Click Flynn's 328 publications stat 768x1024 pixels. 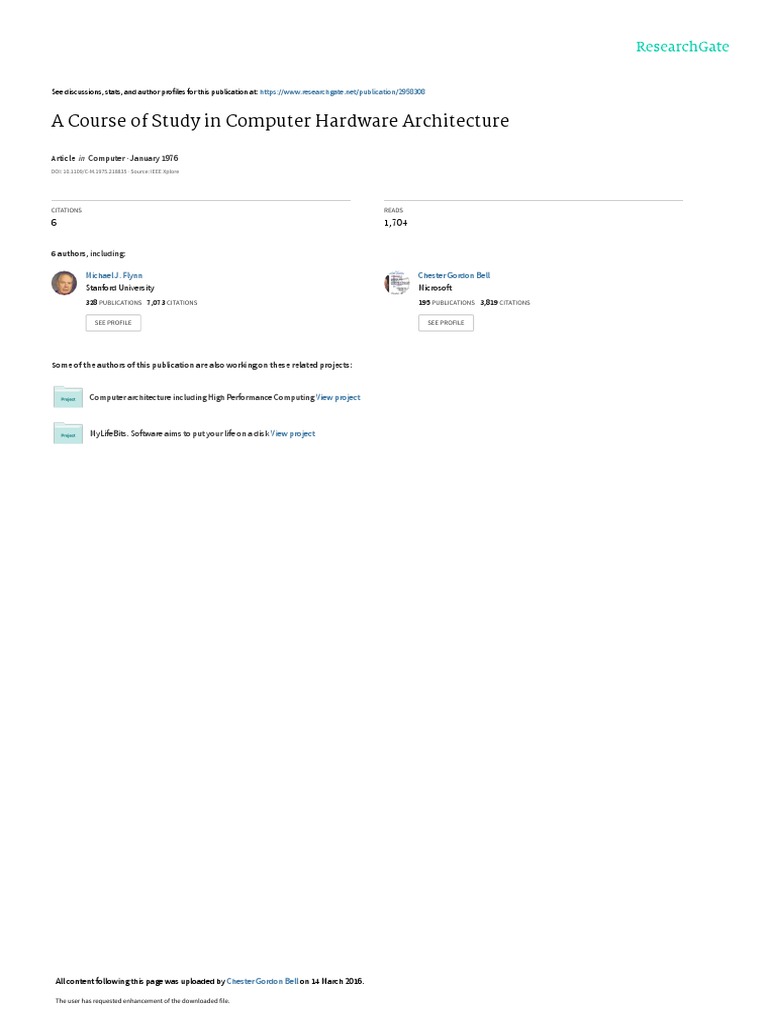click(x=114, y=303)
